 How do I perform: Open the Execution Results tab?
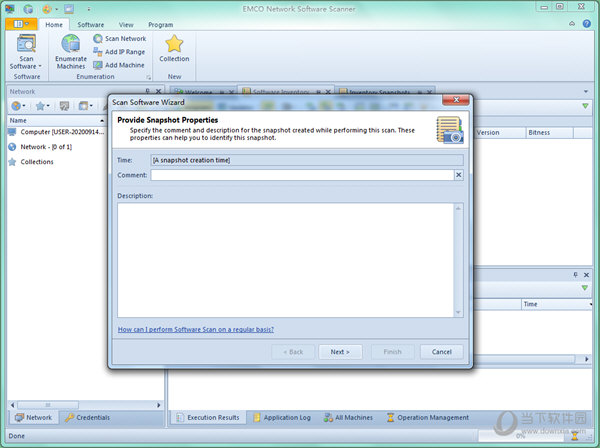(208, 417)
